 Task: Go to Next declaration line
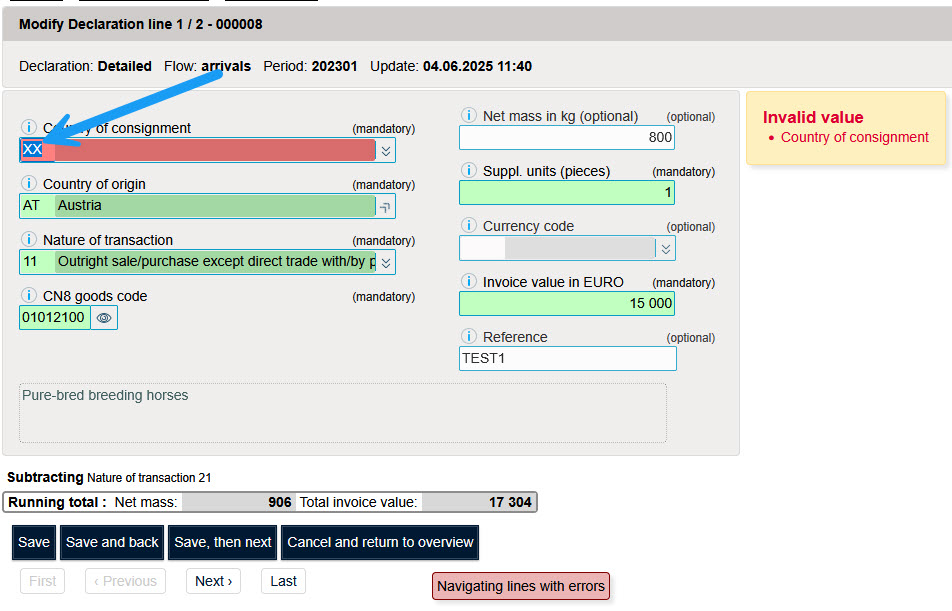[x=213, y=581]
